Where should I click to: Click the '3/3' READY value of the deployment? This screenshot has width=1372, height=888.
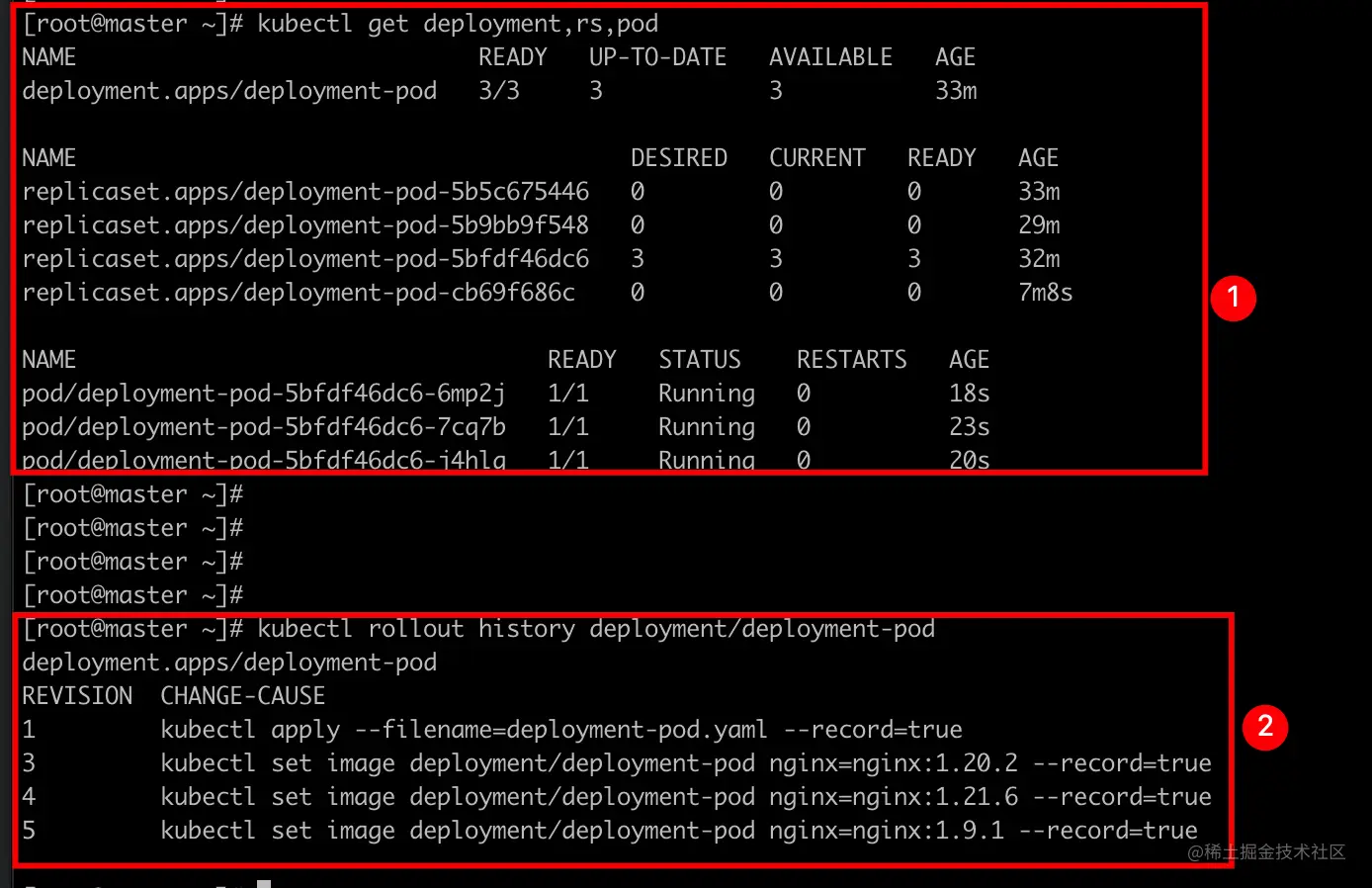point(499,91)
